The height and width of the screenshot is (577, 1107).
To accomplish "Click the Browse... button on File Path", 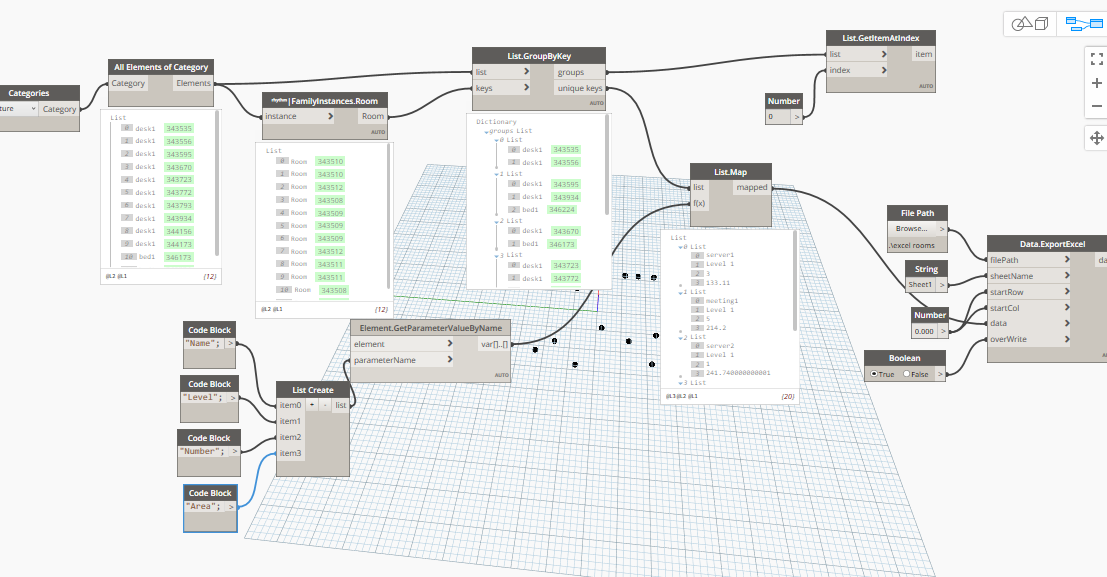I will (x=912, y=229).
